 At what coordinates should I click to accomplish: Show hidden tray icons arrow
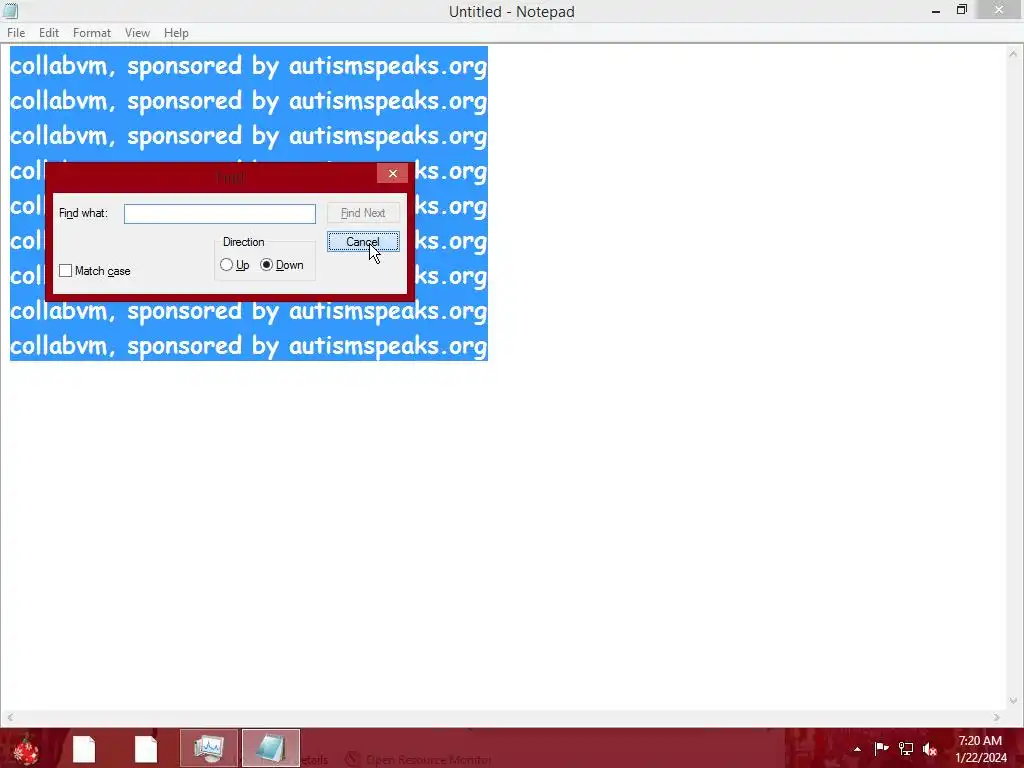857,749
